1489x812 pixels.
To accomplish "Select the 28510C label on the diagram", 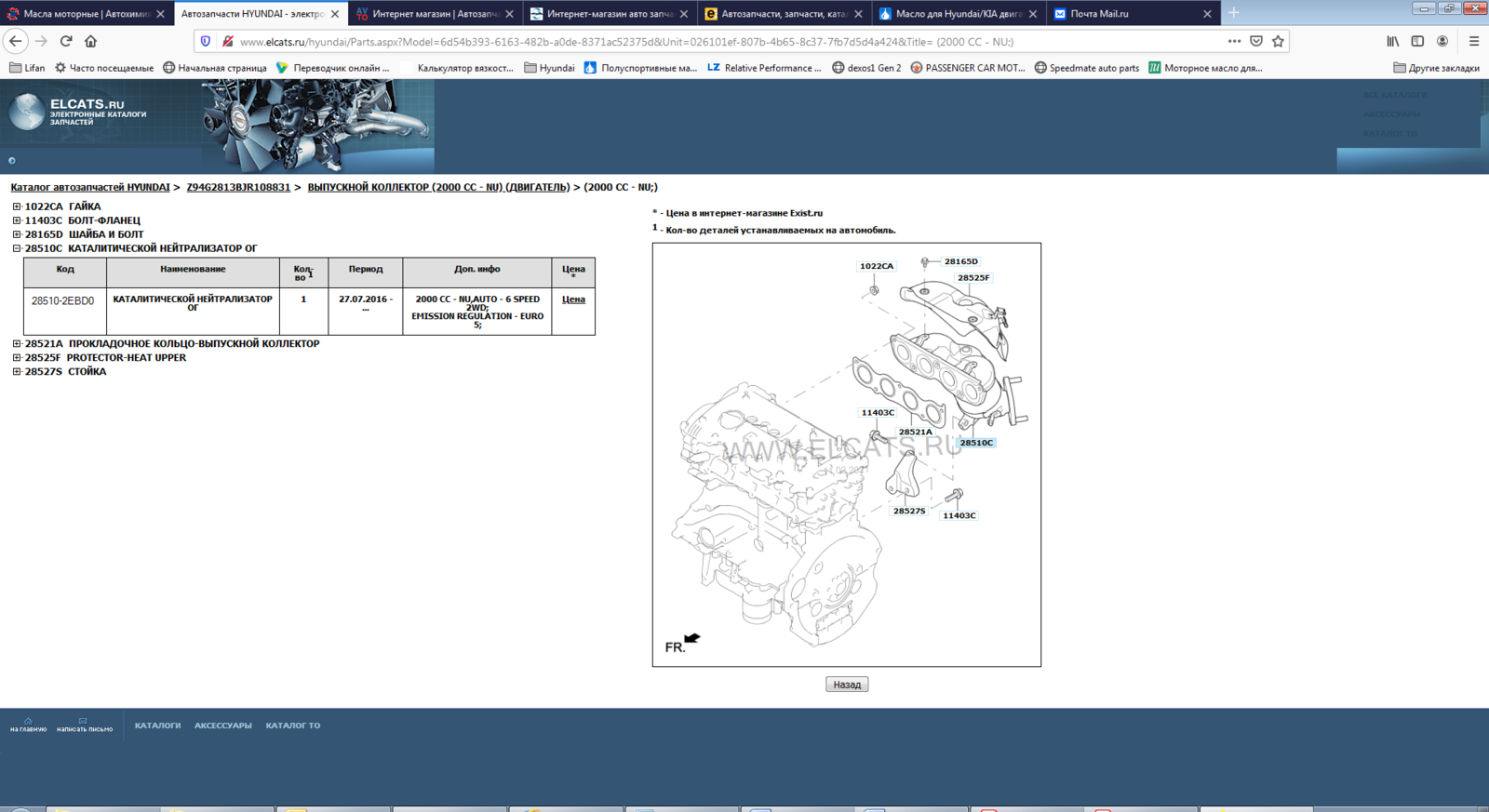I will point(976,443).
